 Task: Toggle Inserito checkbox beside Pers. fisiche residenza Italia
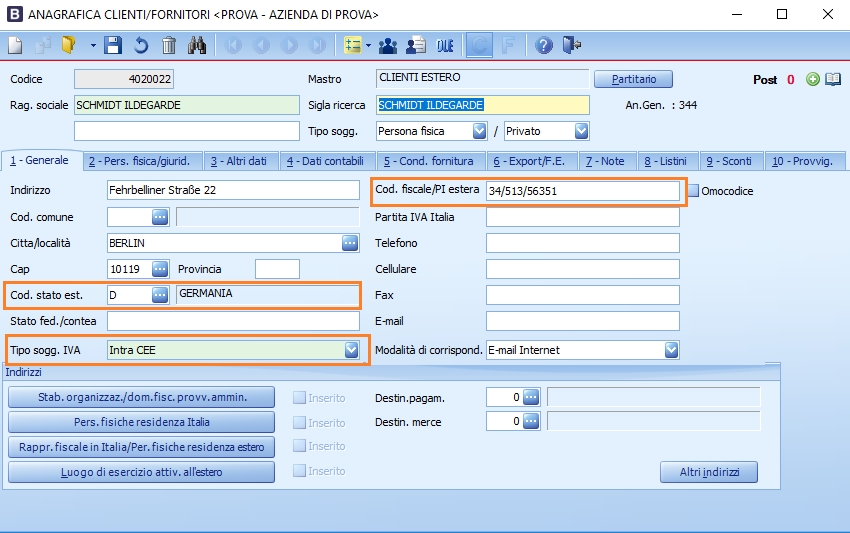coord(299,422)
